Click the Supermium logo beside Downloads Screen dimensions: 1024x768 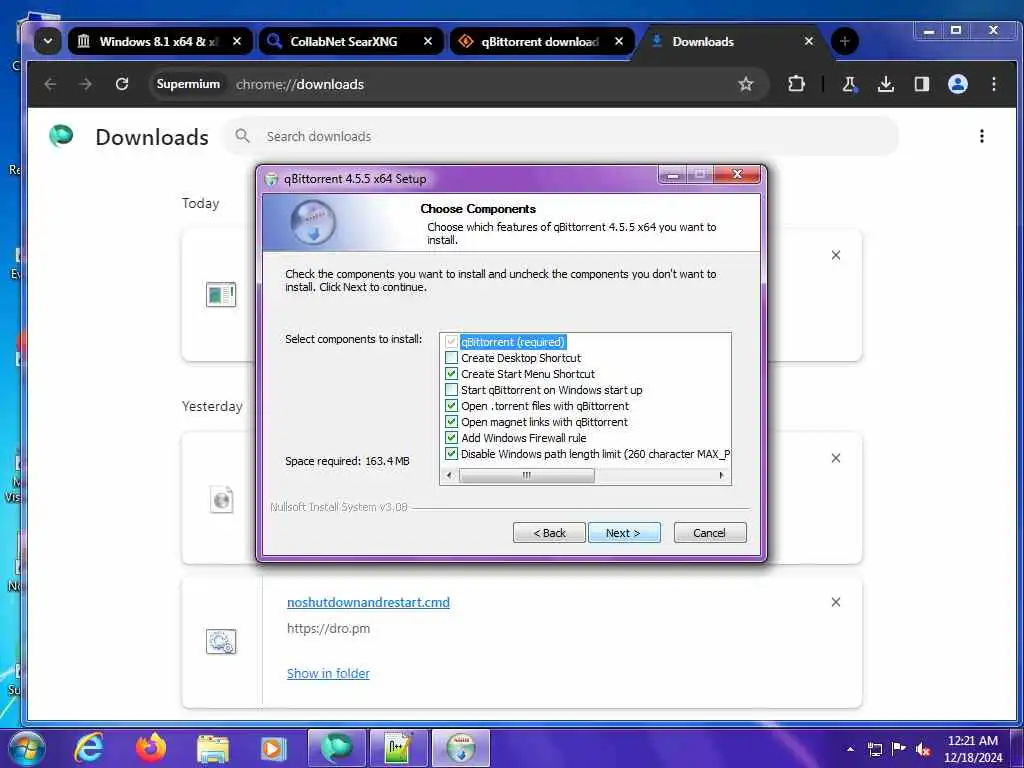(61, 136)
